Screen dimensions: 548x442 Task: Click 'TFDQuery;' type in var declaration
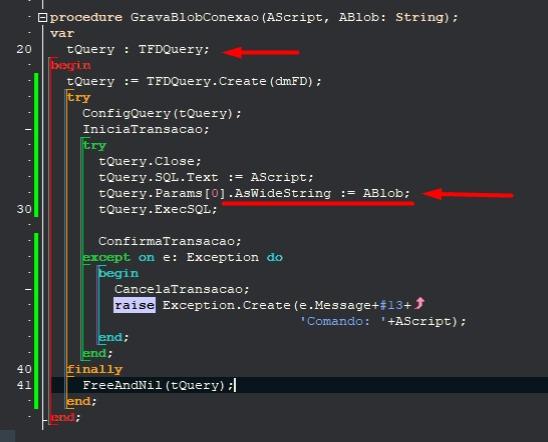[174, 49]
